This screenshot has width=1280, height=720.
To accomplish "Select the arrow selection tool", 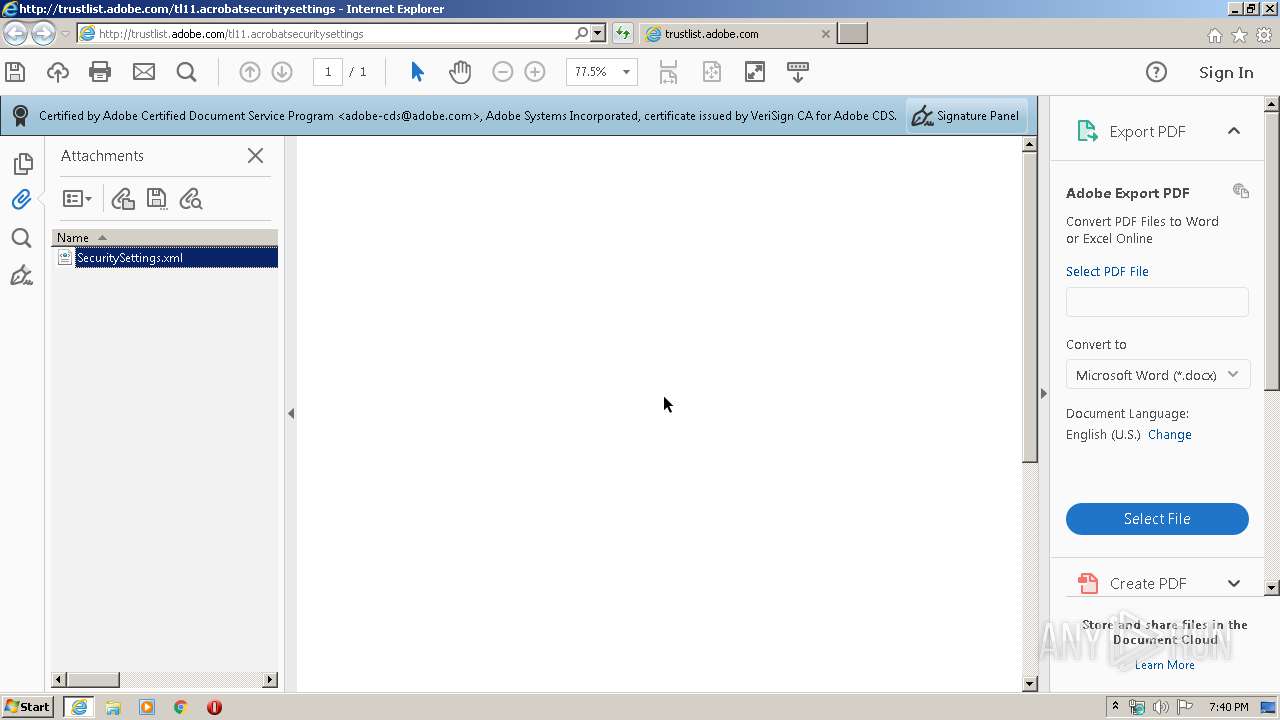I will [417, 72].
